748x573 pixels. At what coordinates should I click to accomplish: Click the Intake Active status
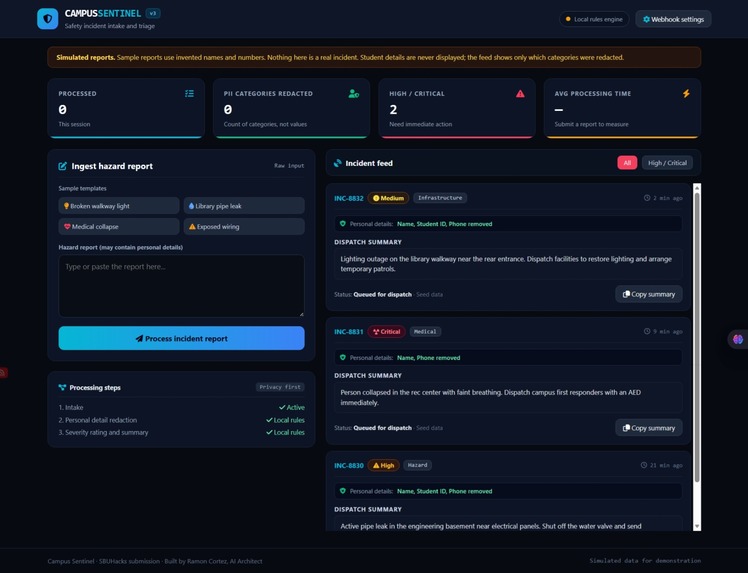[x=291, y=407]
